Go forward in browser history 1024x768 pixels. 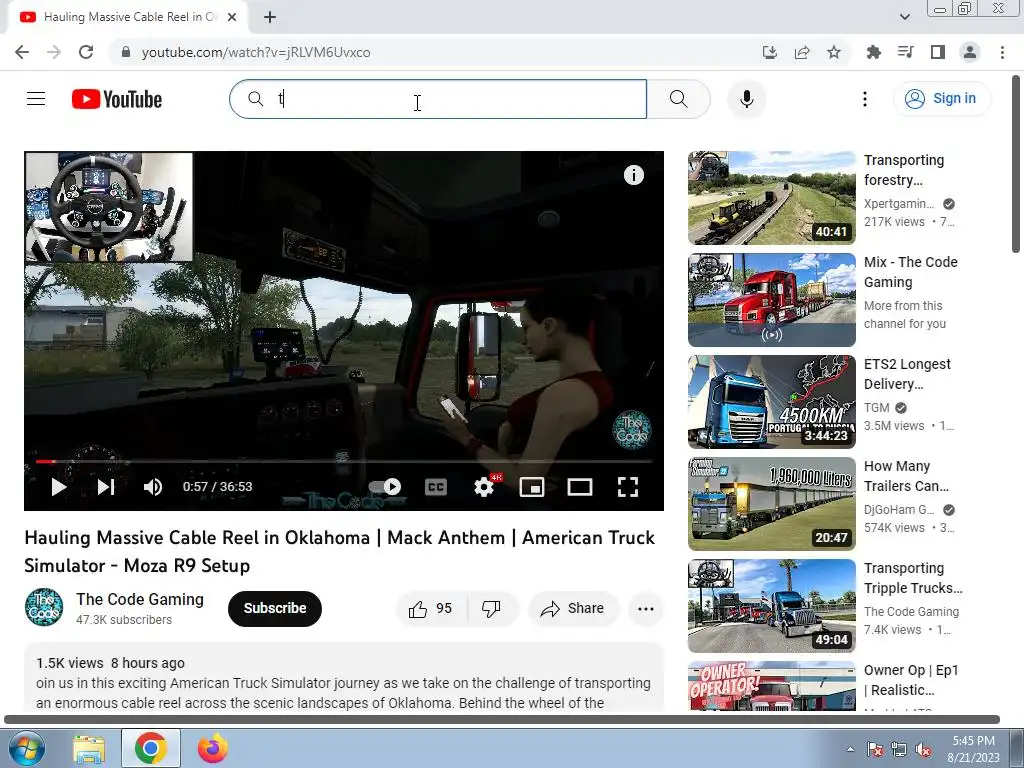click(x=54, y=52)
